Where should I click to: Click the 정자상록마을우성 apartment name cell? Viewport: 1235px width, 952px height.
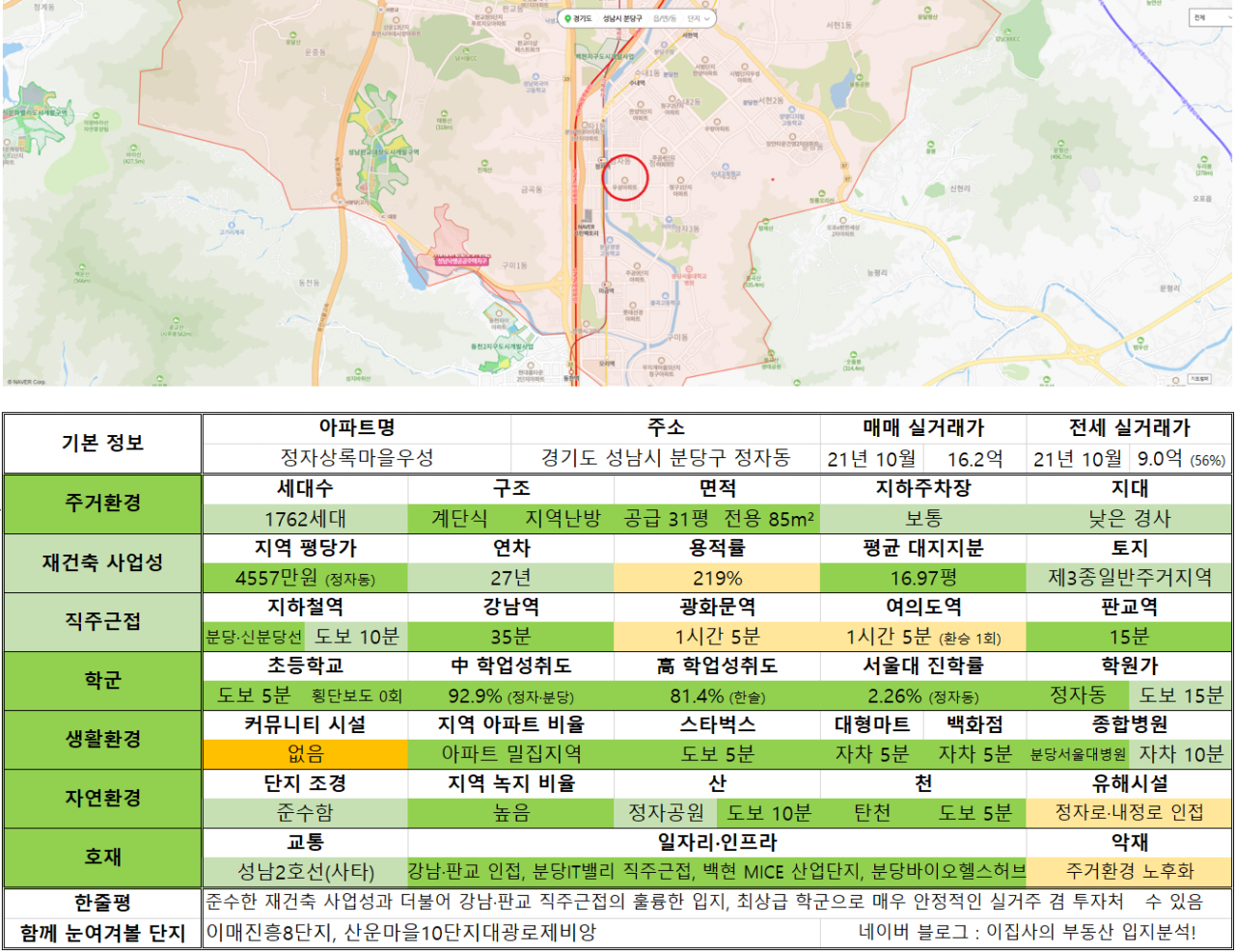[x=357, y=458]
